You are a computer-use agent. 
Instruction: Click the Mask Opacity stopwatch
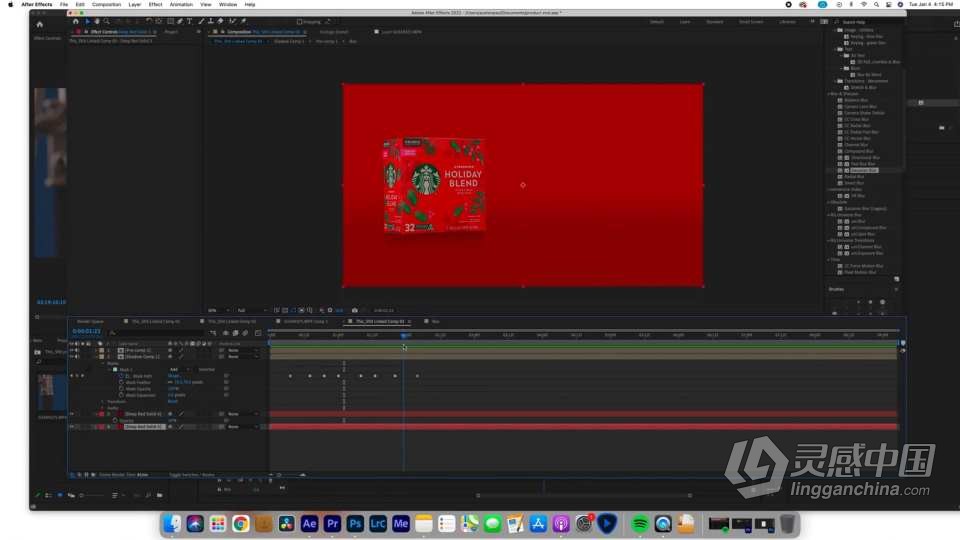121,389
